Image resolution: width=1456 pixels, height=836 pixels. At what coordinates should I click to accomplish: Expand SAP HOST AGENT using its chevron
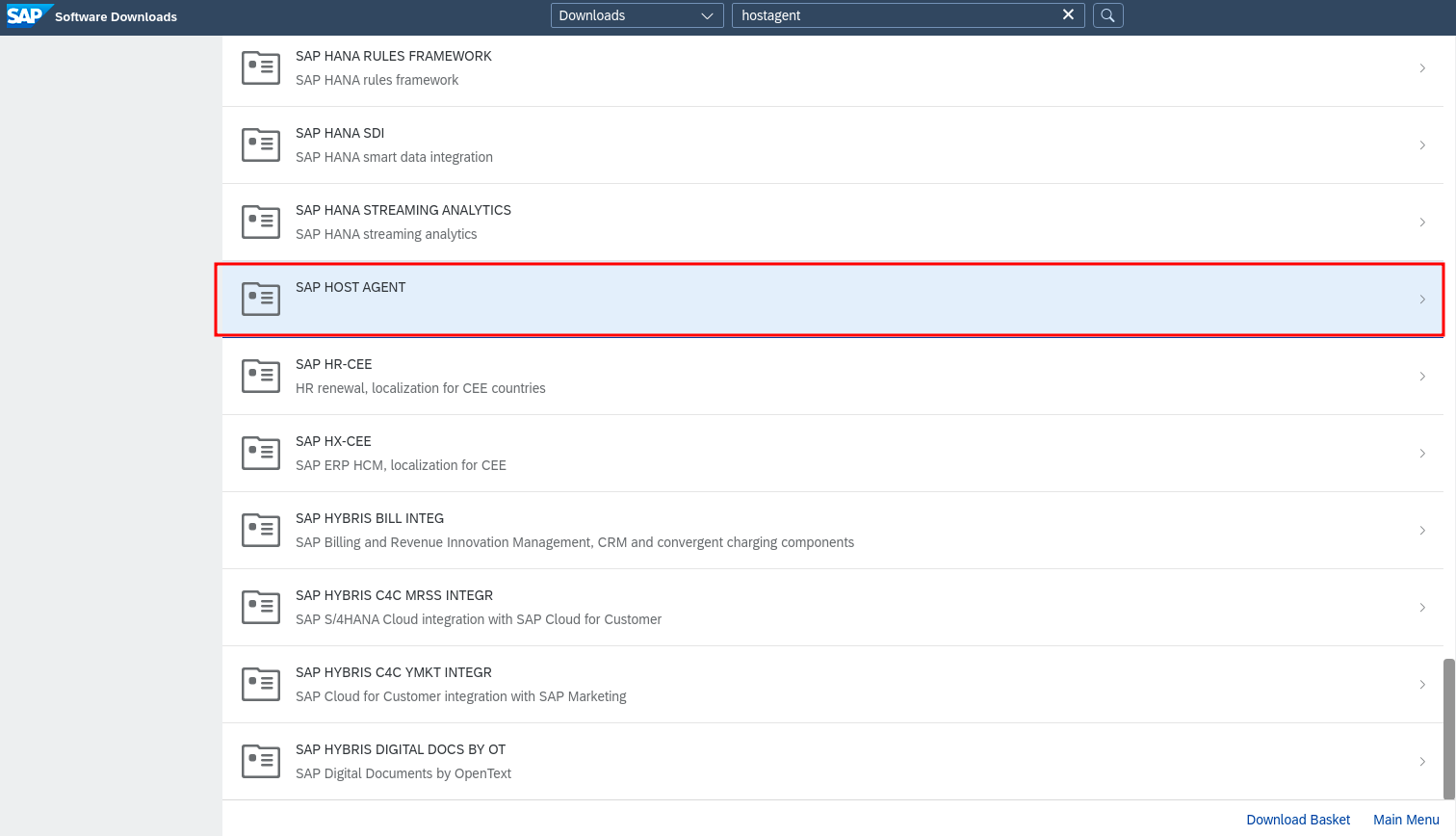pyautogui.click(x=1422, y=300)
